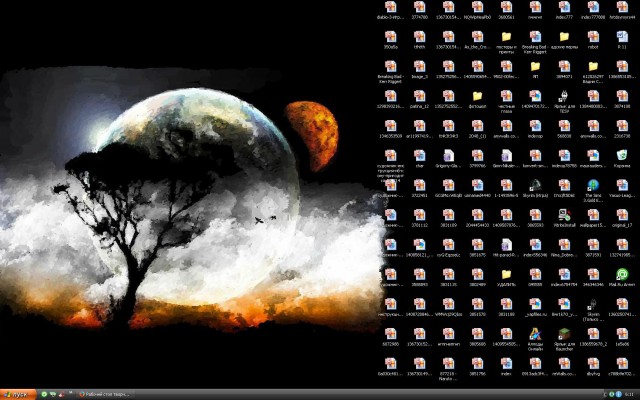Select the 1e5e06 image file
This screenshot has width=640, height=400.
coord(622,334)
